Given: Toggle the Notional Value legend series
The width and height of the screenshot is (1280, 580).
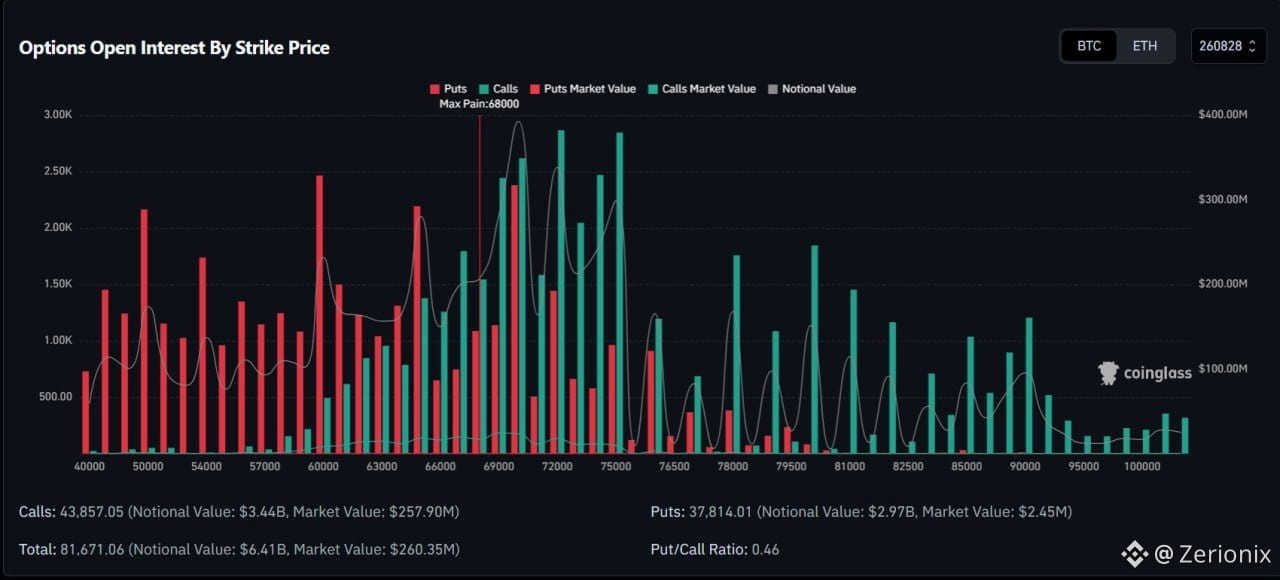Looking at the screenshot, I should click(x=812, y=89).
